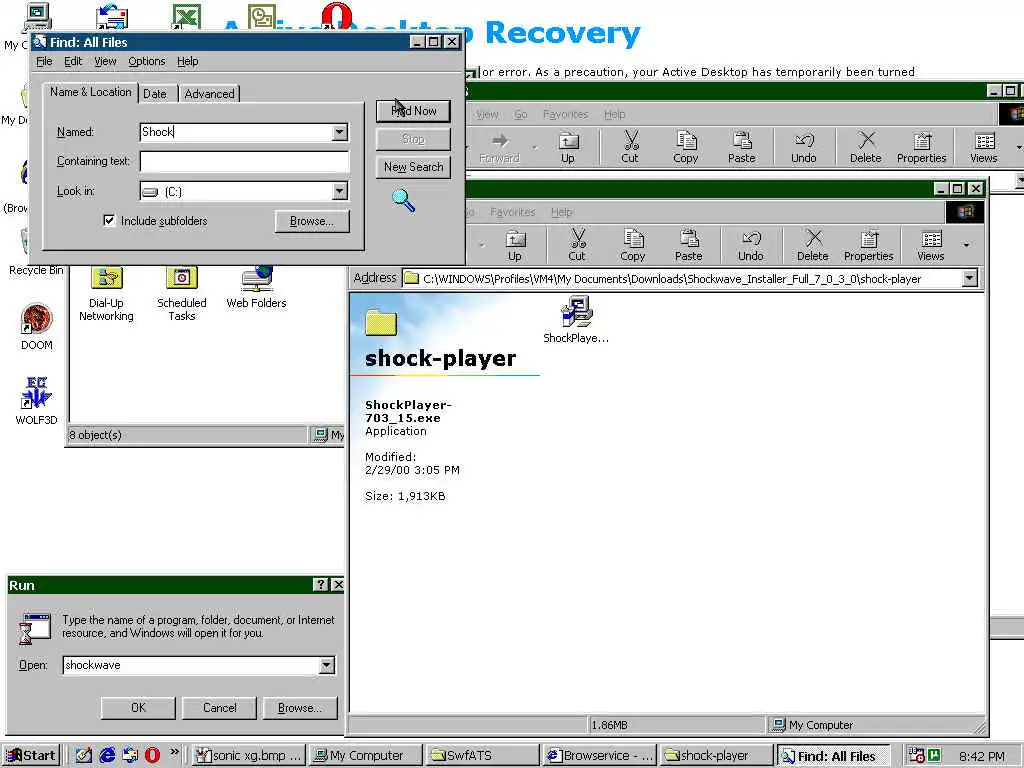
Task: Switch to My Computer taskbar button
Action: pyautogui.click(x=365, y=756)
